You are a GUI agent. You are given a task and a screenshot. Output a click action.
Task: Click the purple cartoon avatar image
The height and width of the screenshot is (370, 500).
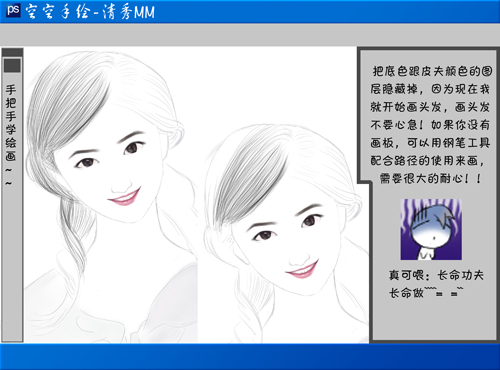431,229
